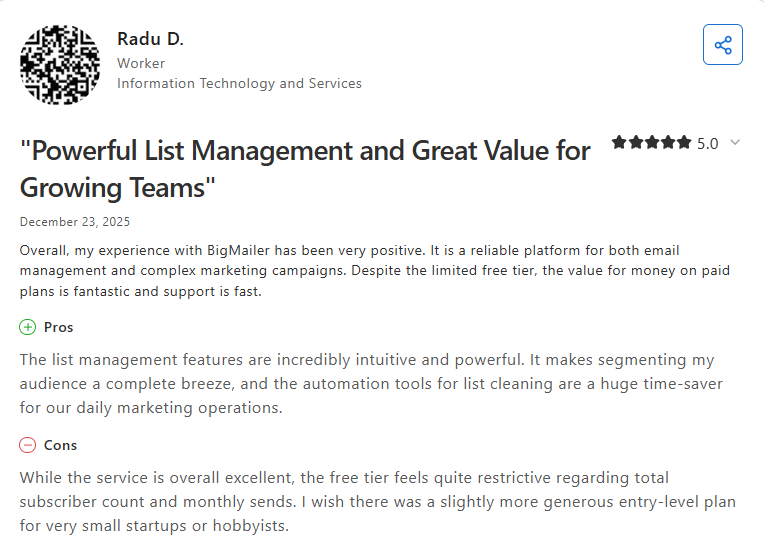Click the Pros section label
764x551 pixels.
coord(58,327)
